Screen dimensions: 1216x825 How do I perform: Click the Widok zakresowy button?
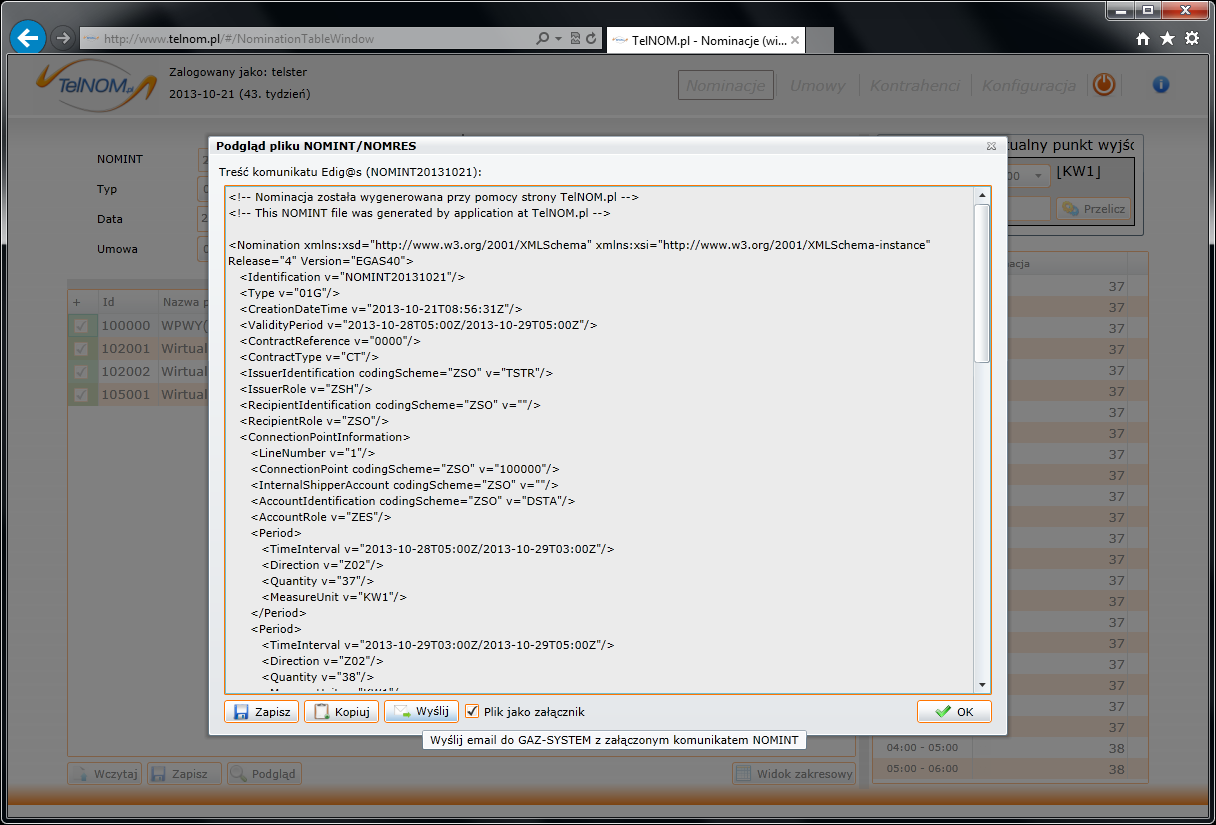coord(795,774)
